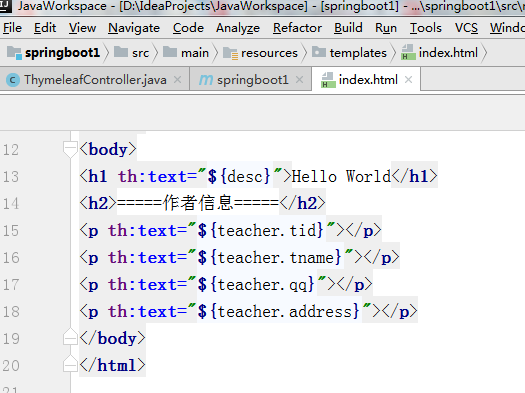Click the closing body tag on line 19
Viewport: 525px width, 393px height.
[112, 338]
